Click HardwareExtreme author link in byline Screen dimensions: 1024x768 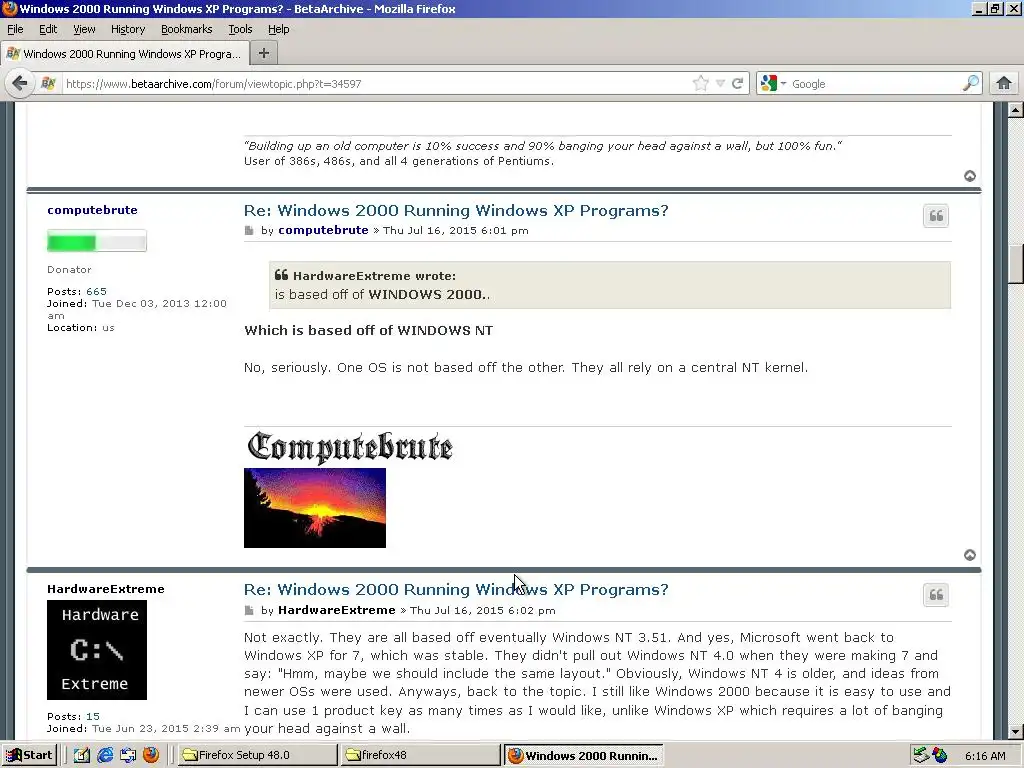coord(336,610)
